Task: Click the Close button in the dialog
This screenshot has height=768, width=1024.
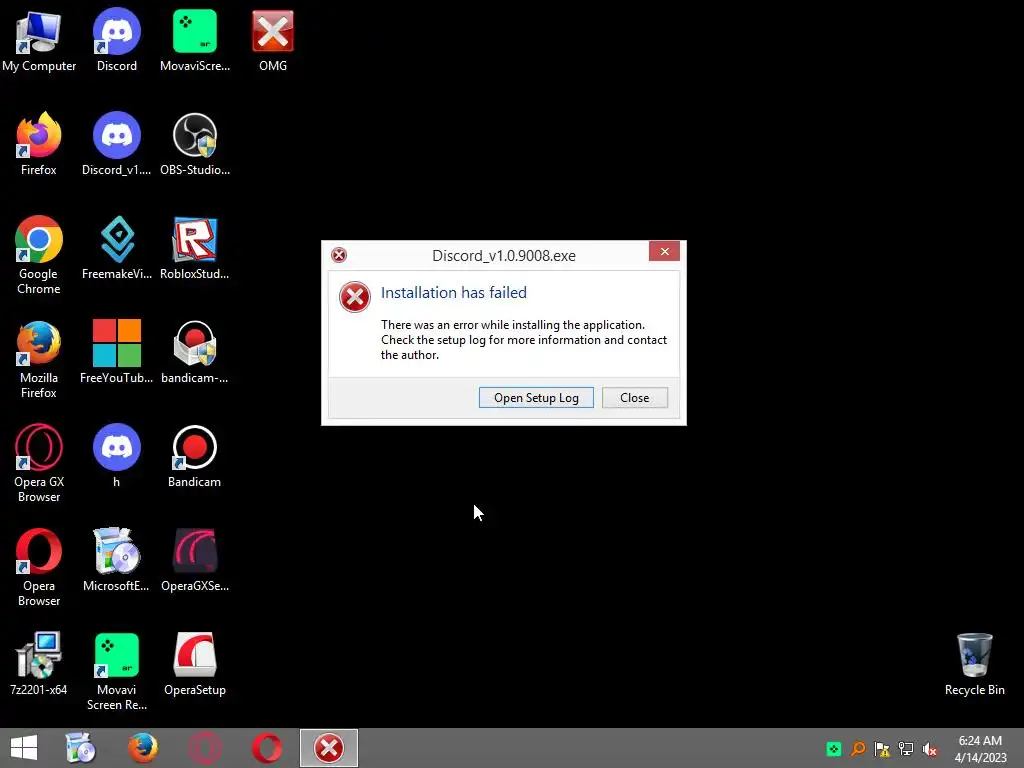Action: pos(634,398)
